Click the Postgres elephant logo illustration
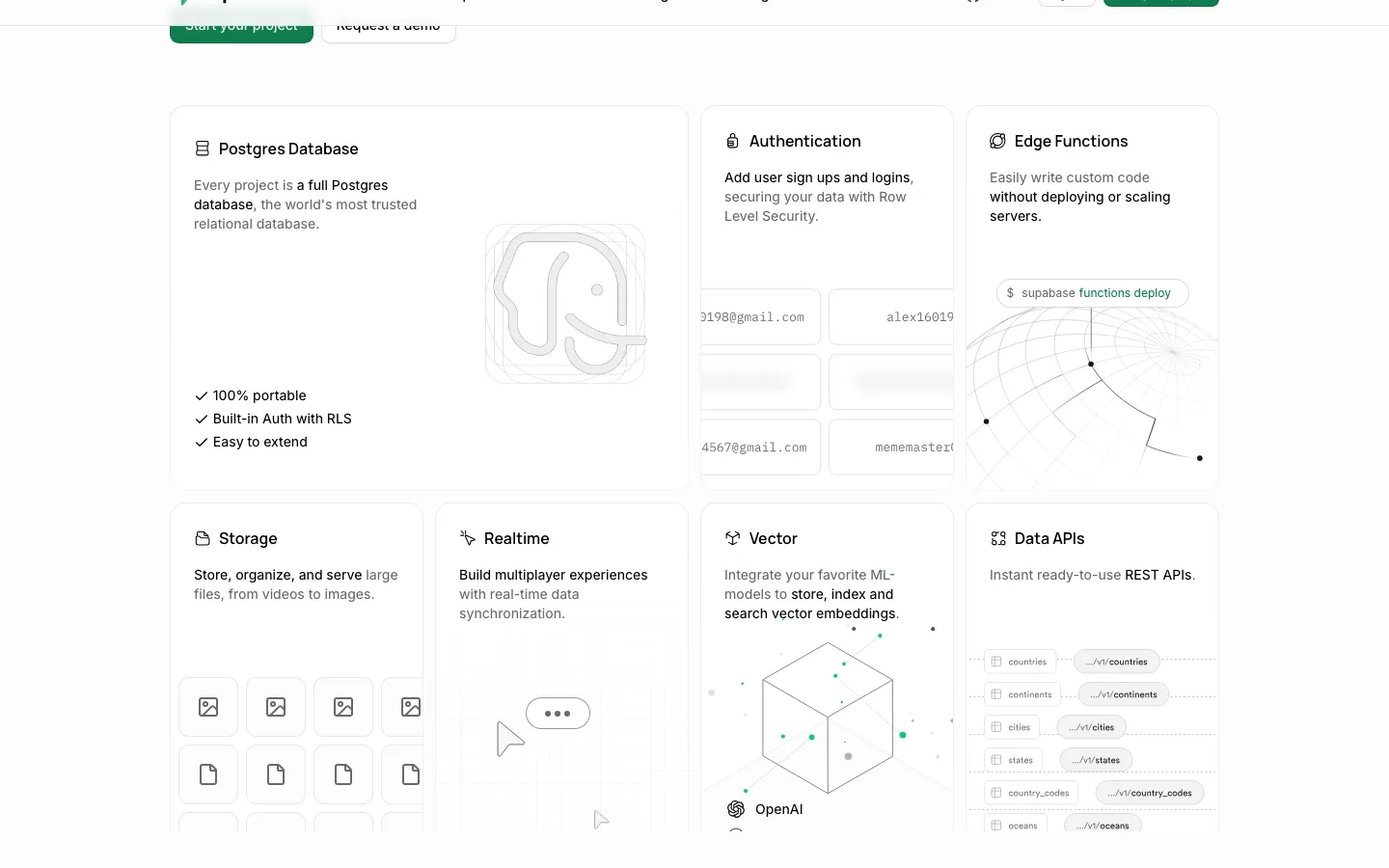 pyautogui.click(x=565, y=304)
